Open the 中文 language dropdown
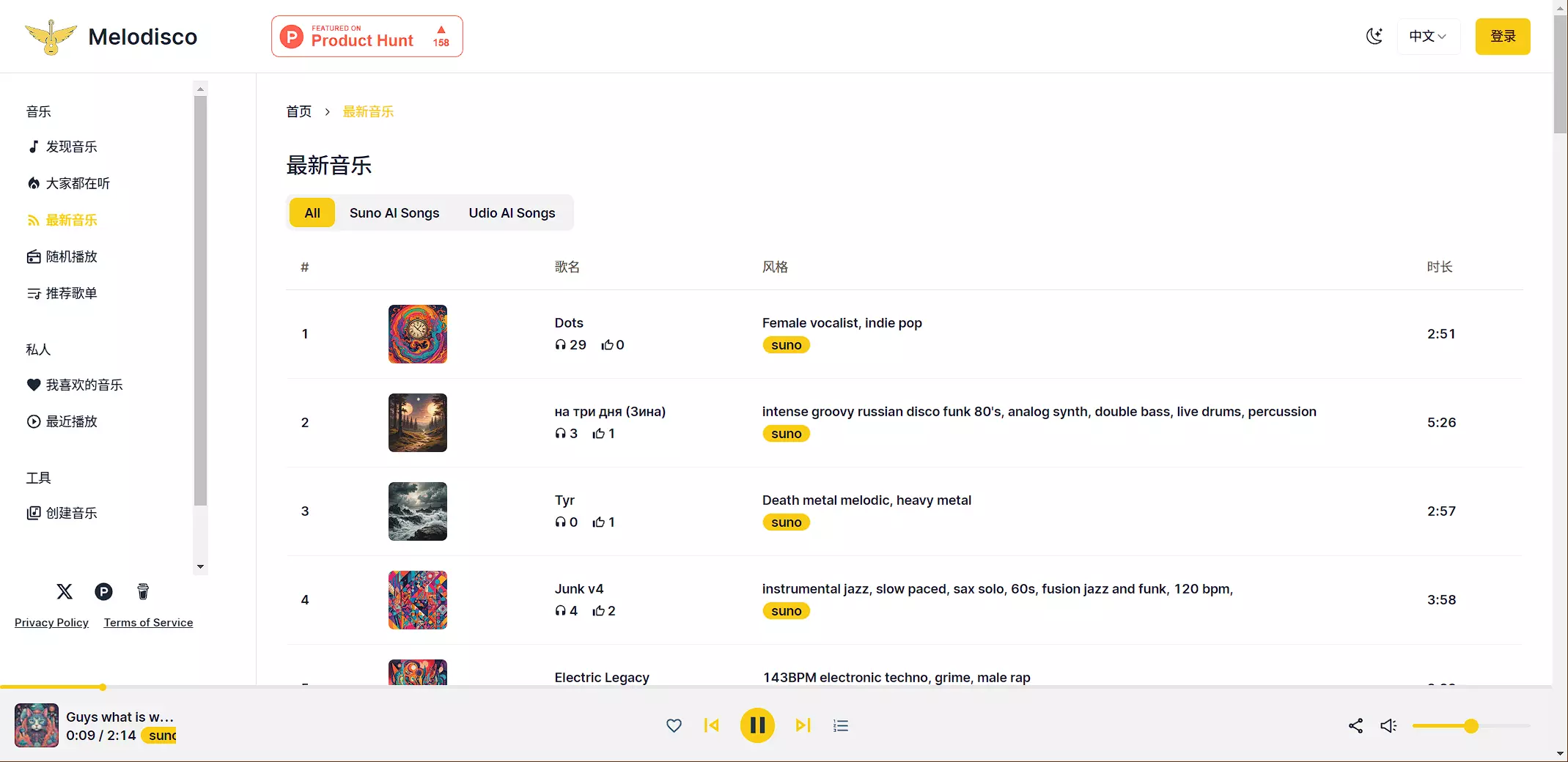1568x762 pixels. [1427, 36]
